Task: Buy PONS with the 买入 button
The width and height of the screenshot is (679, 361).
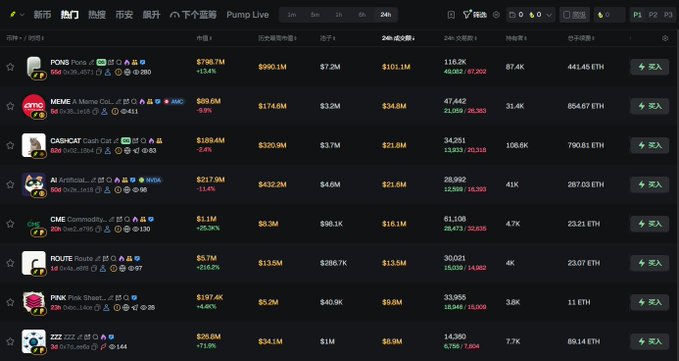Action: click(650, 67)
